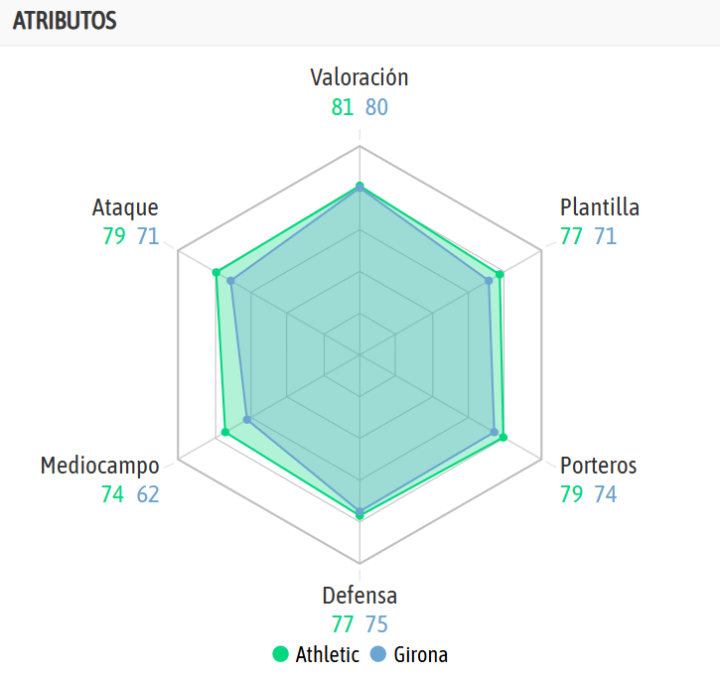Select the Valoración axis label

(359, 78)
